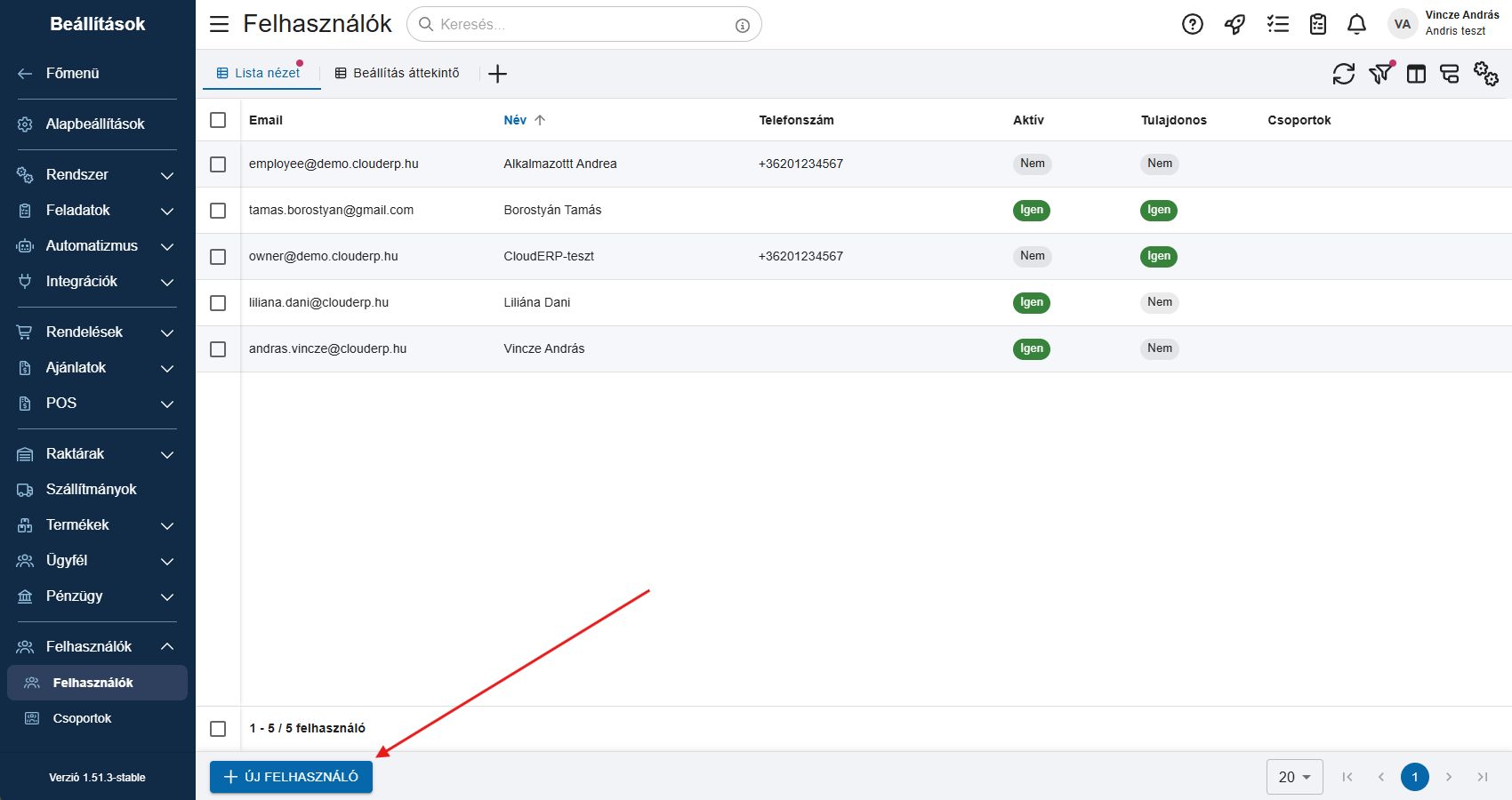Click the ÚJ FELHASZNÁLÓ button
This screenshot has height=800, width=1512.
coord(291,777)
